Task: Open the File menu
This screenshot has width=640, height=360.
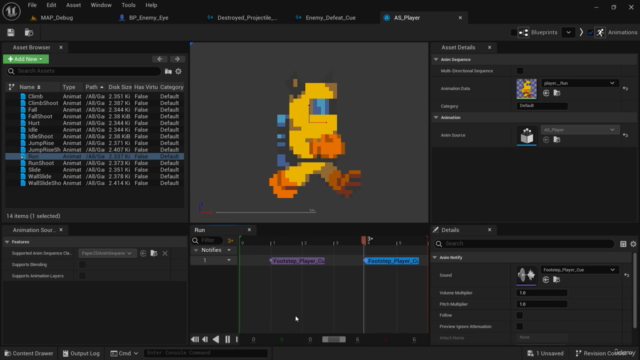Action: [32, 5]
